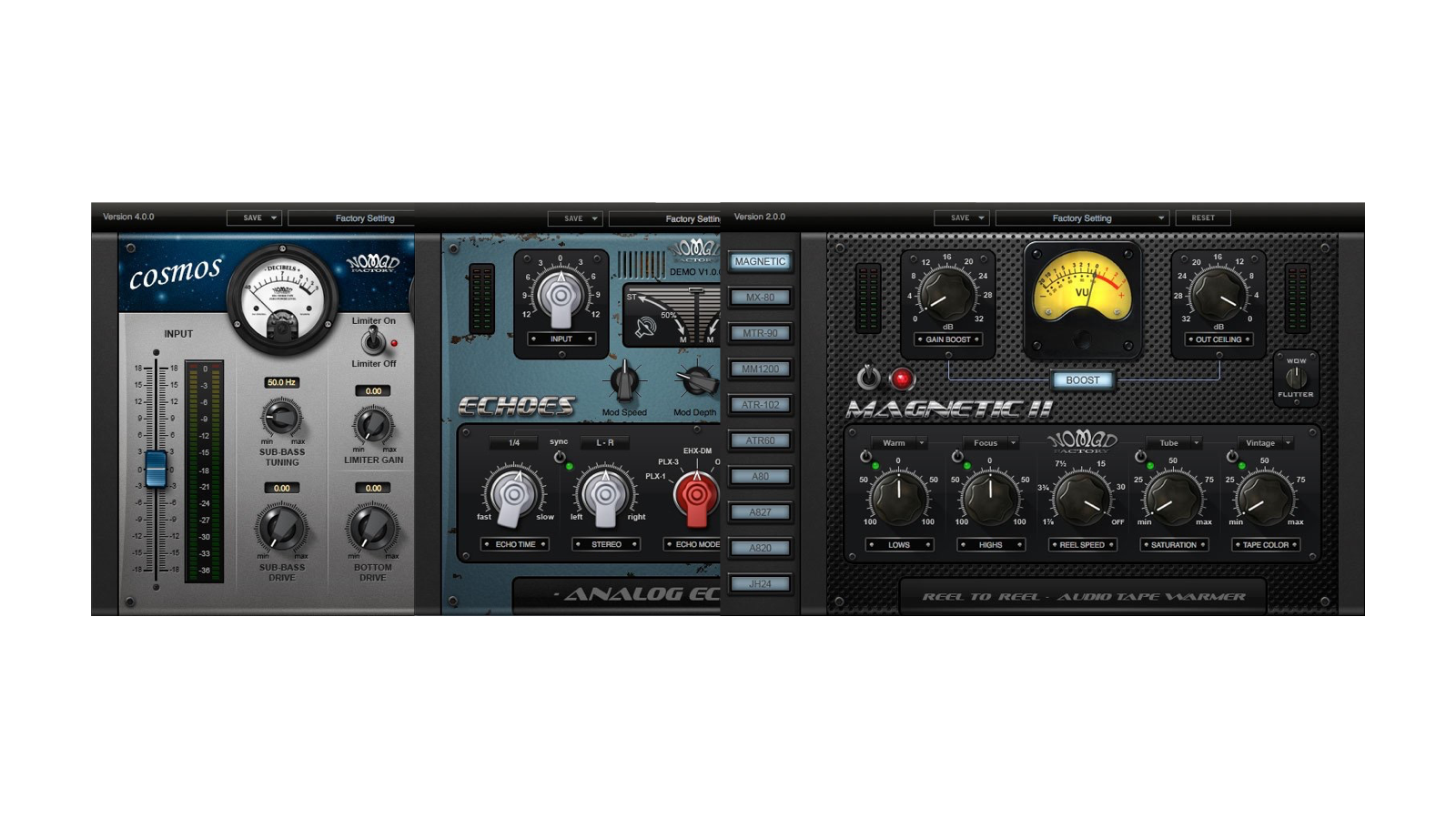The height and width of the screenshot is (819, 1456).
Task: Turn the Stereo left-right knob in Echoes
Action: coord(605,495)
